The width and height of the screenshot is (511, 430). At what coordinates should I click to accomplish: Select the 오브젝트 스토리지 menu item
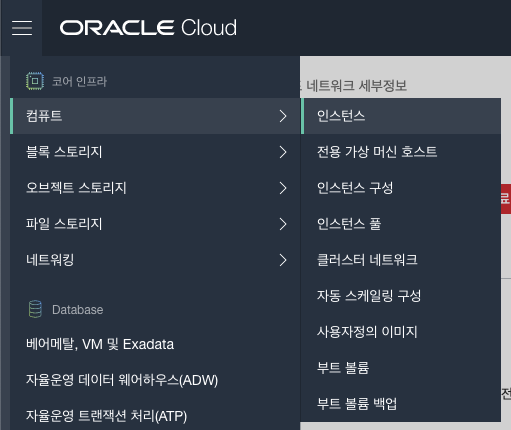[155, 188]
